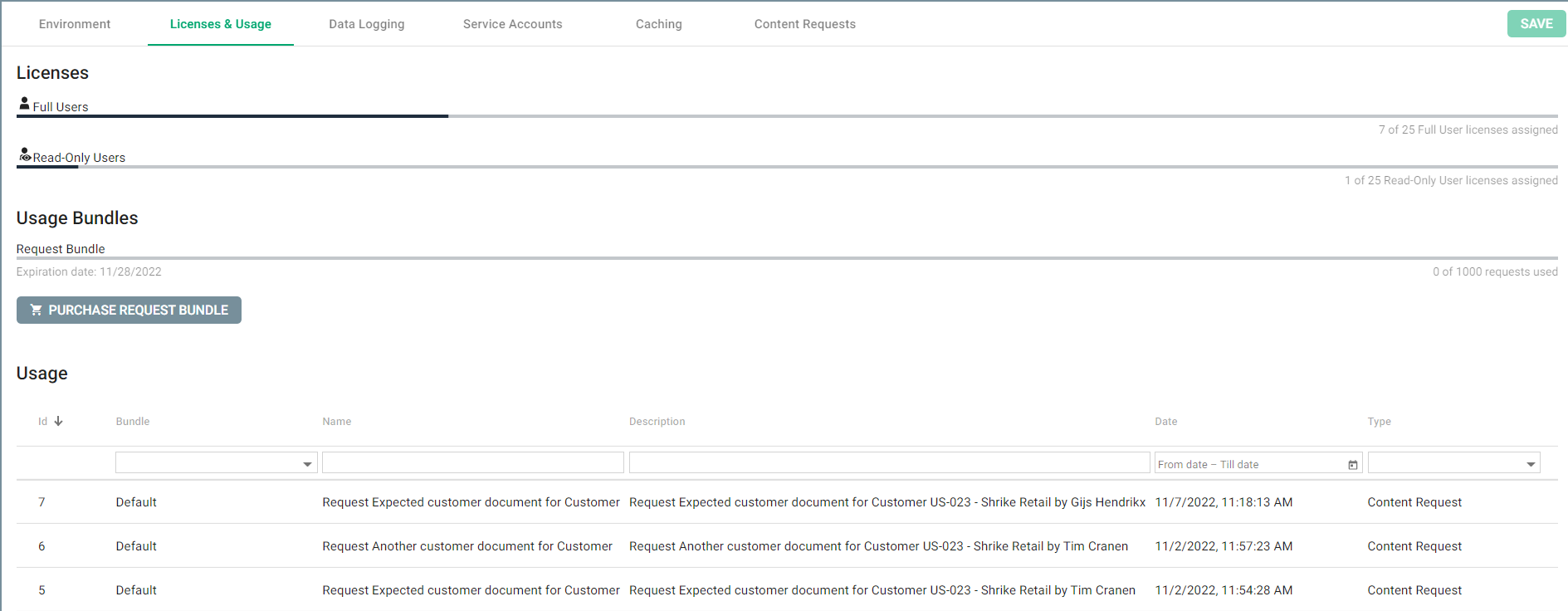The width and height of the screenshot is (1568, 611).
Task: Click the Id column sort arrow
Action: tap(58, 422)
